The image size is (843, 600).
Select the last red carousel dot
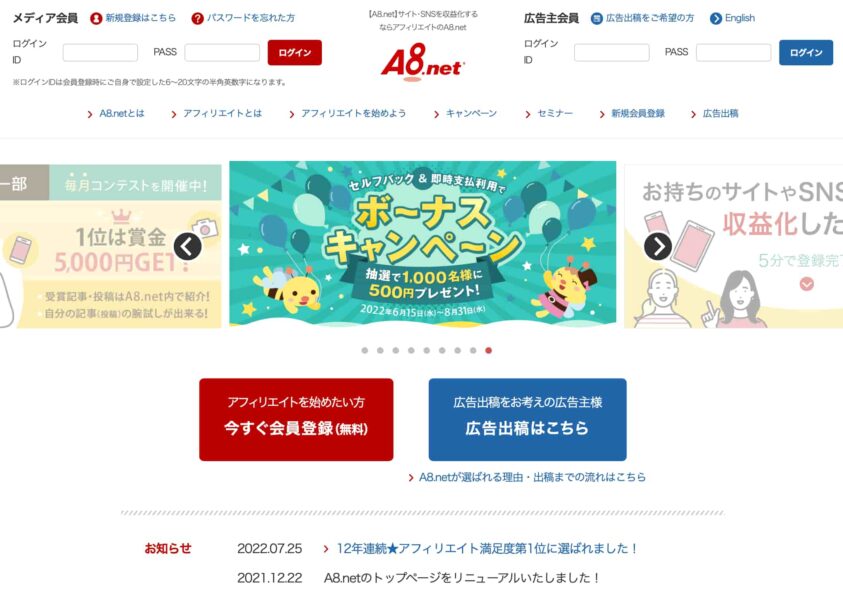(x=488, y=351)
